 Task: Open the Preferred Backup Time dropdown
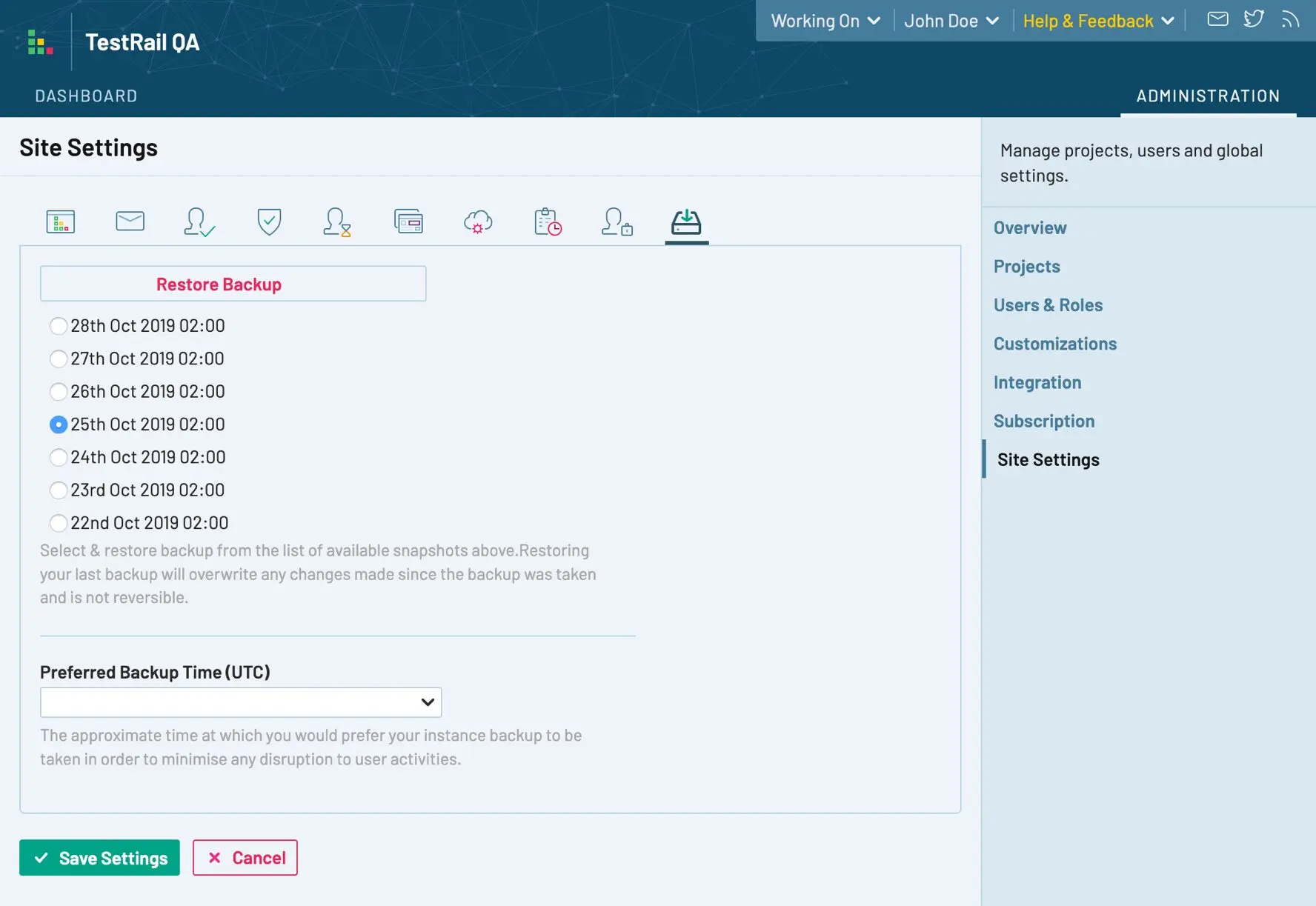[x=241, y=702]
